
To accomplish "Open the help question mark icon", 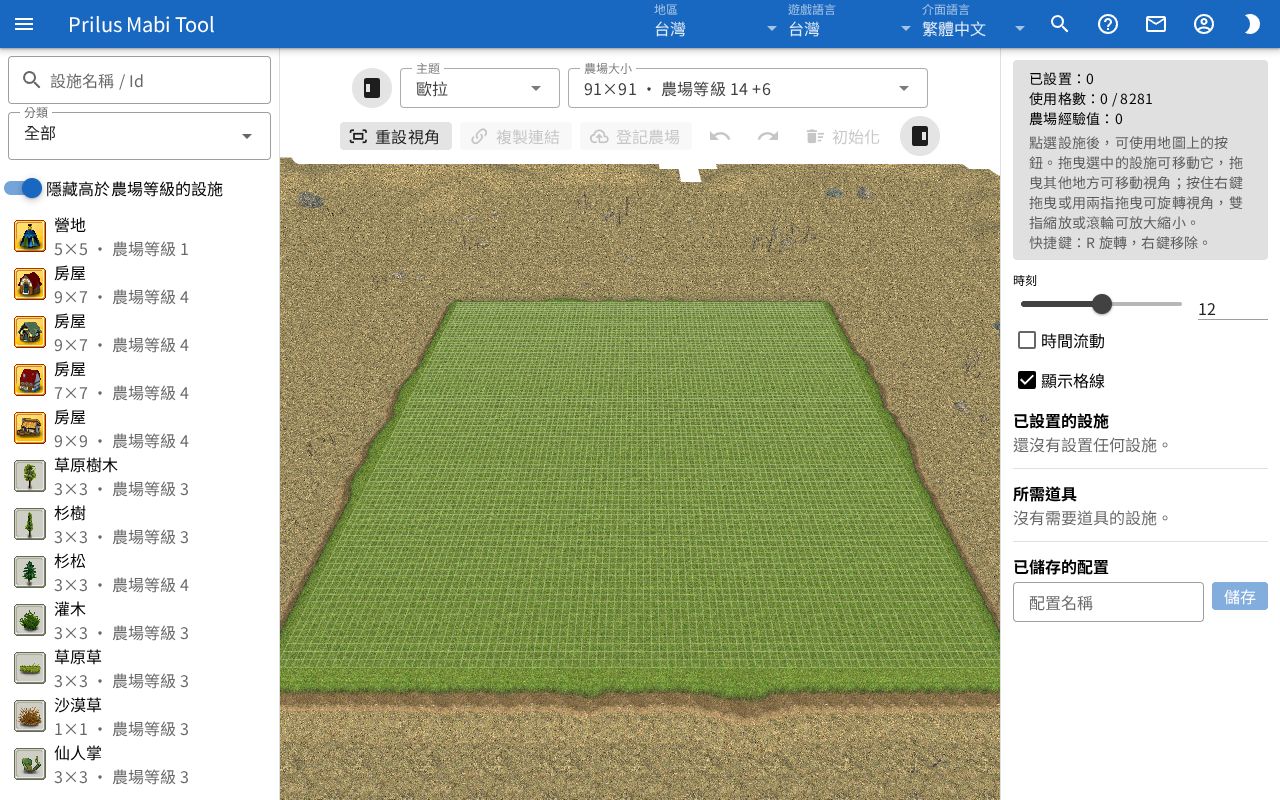I will pyautogui.click(x=1108, y=24).
